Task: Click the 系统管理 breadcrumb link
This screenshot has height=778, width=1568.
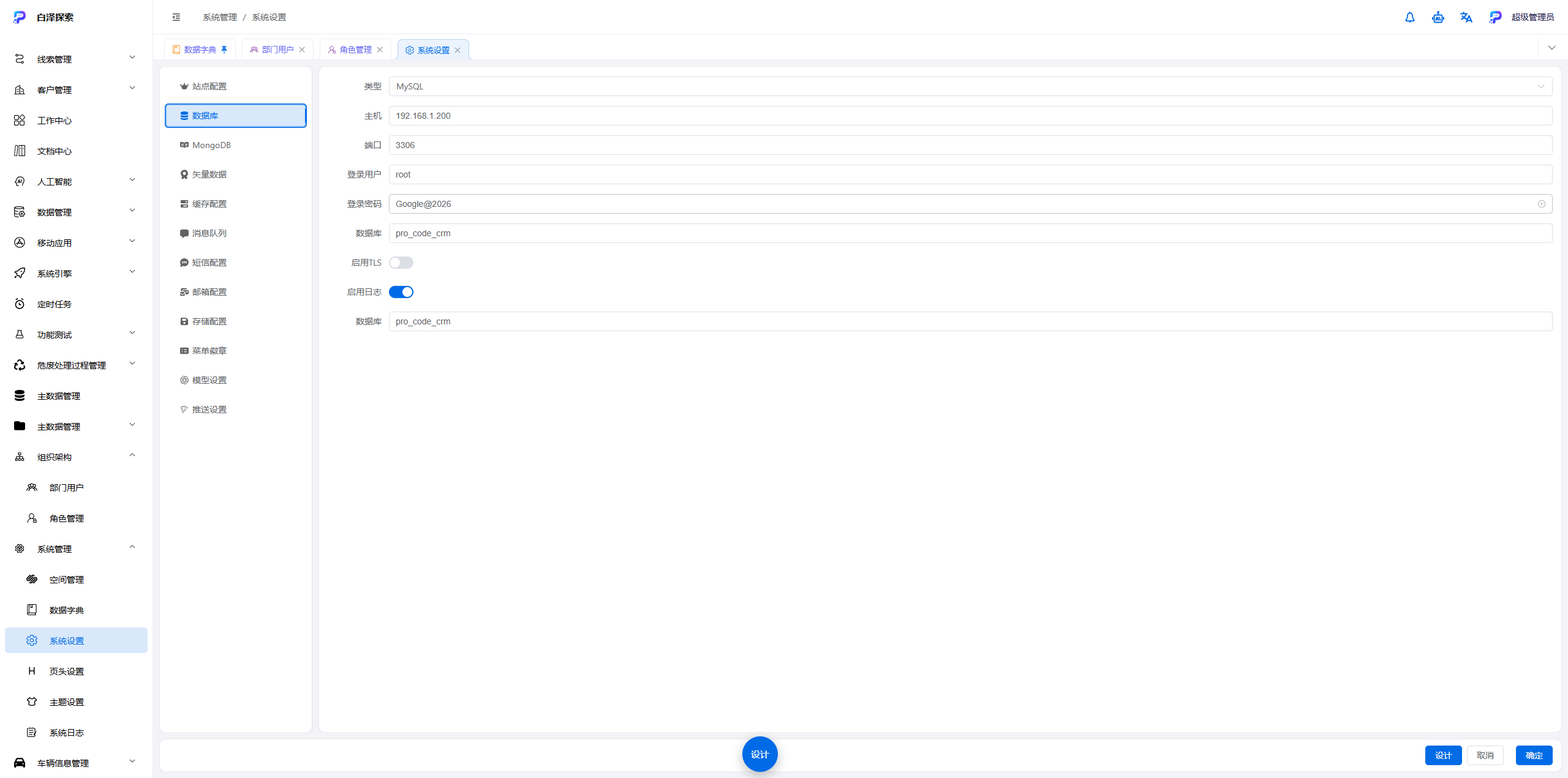Action: pos(220,17)
